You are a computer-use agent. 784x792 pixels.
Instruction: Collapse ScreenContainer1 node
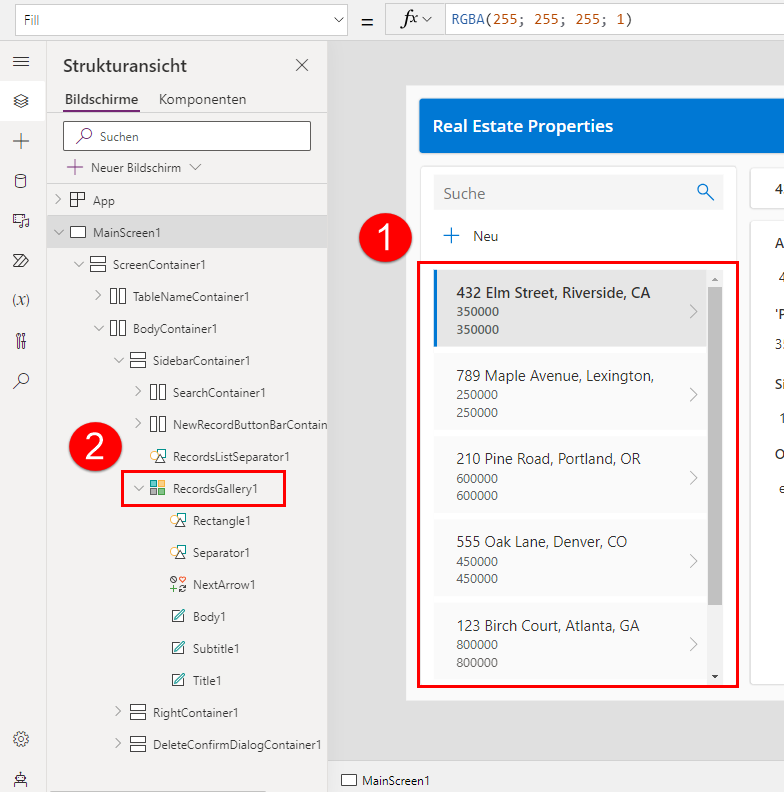click(79, 264)
